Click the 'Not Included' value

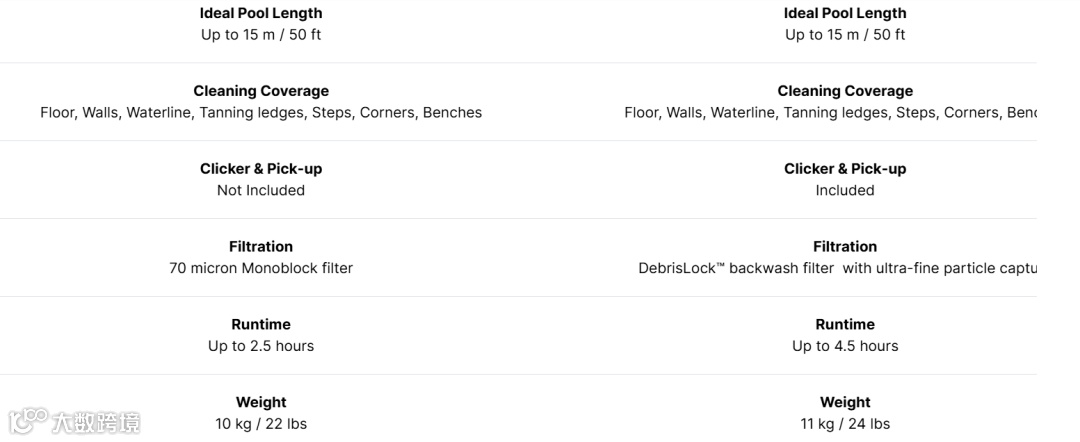coord(261,190)
